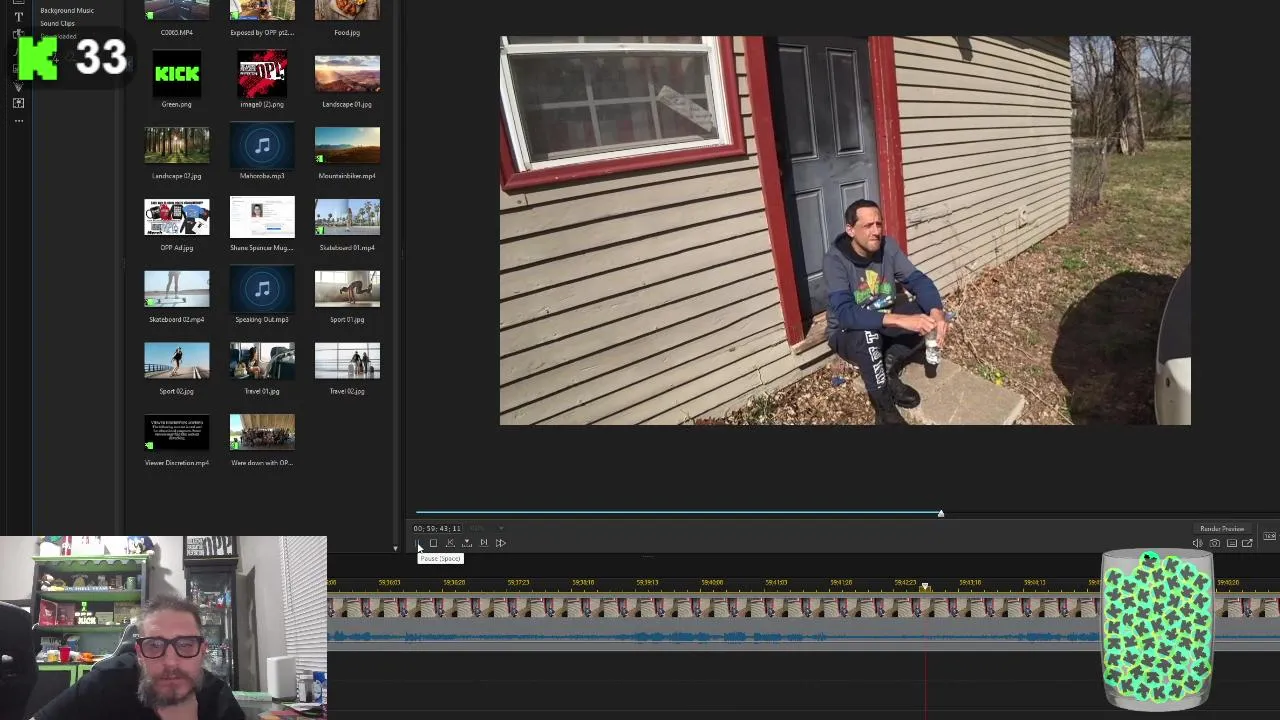Click the fast forward button
1280x720 pixels.
click(501, 543)
